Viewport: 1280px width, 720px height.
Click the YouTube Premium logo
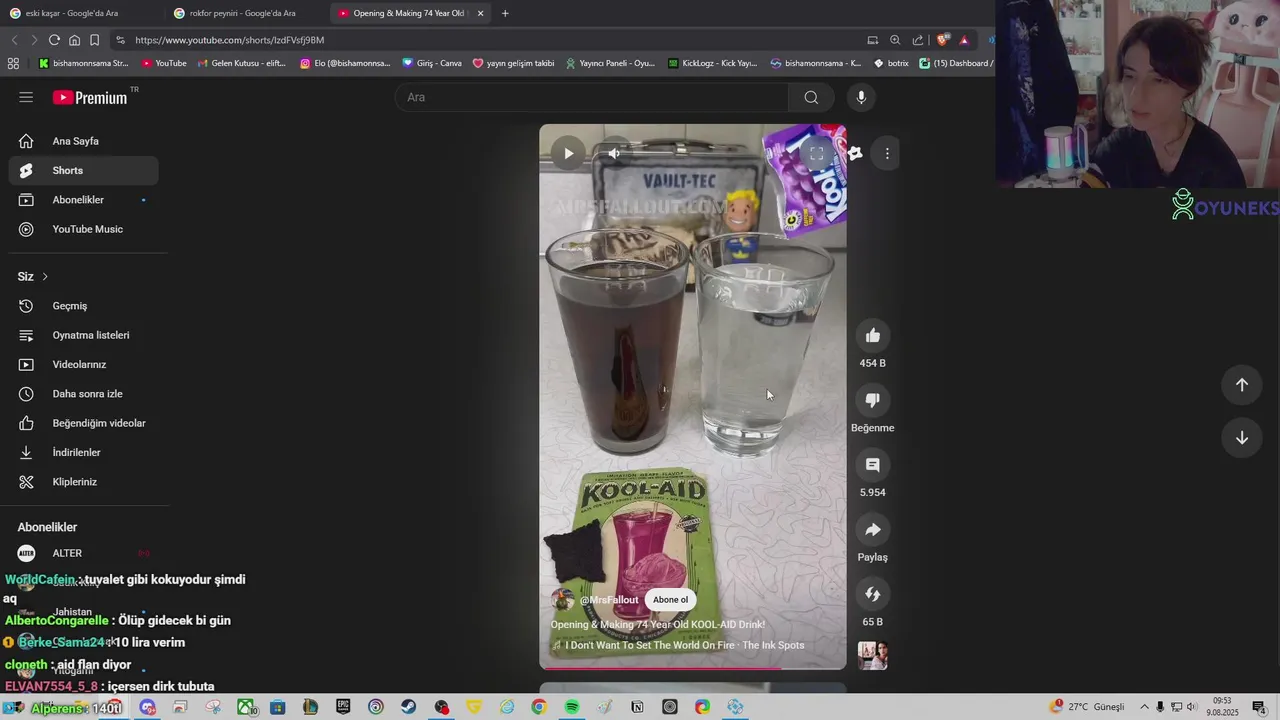pyautogui.click(x=90, y=97)
